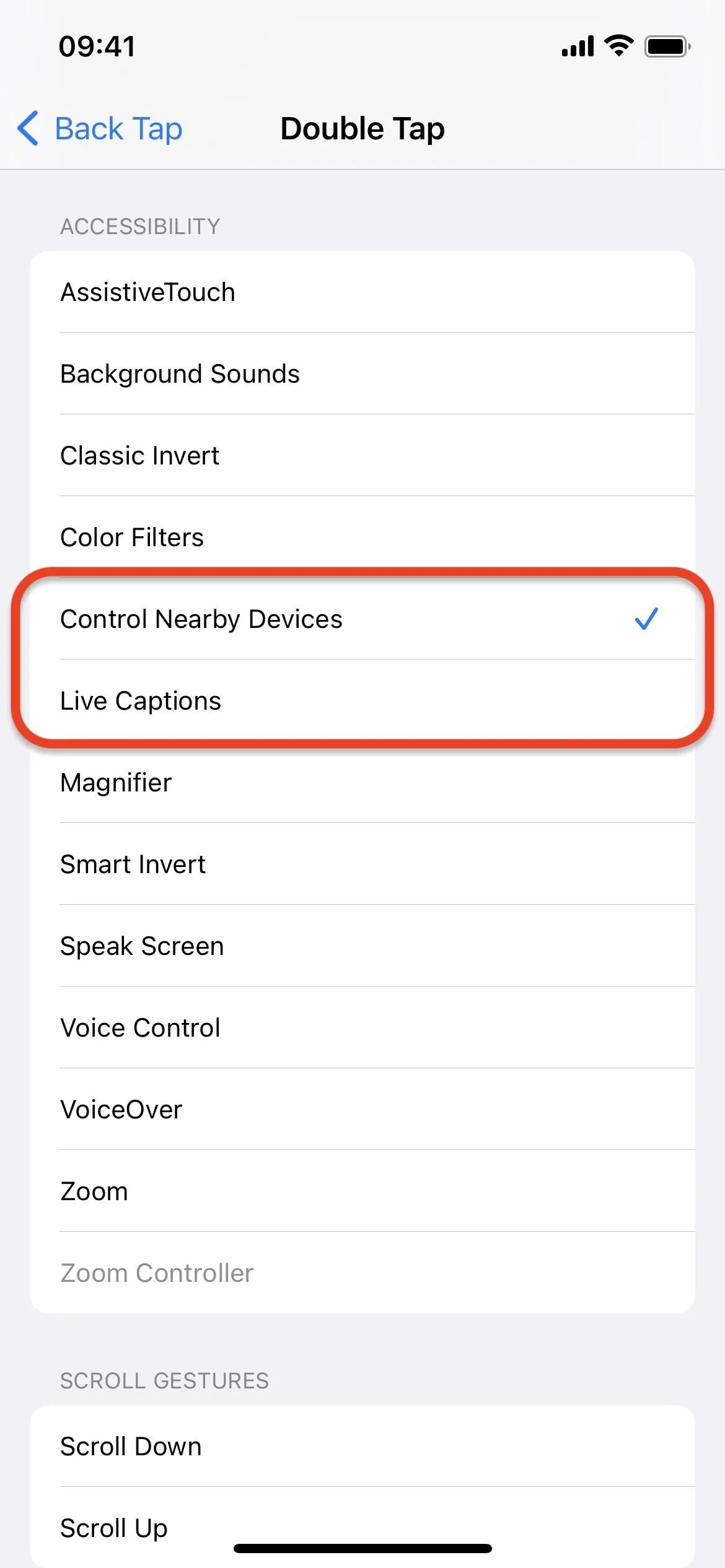
Task: Choose Color Filters action
Action: 362,537
